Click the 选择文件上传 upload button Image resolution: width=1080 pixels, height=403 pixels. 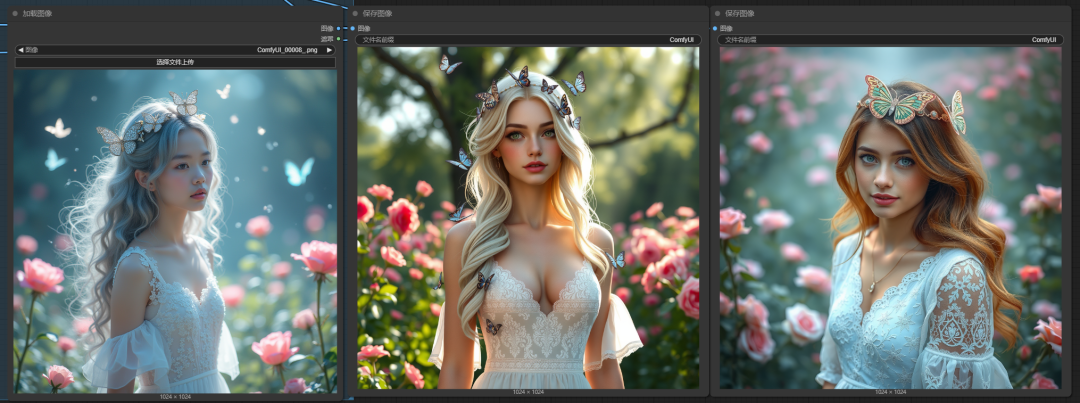pos(175,62)
